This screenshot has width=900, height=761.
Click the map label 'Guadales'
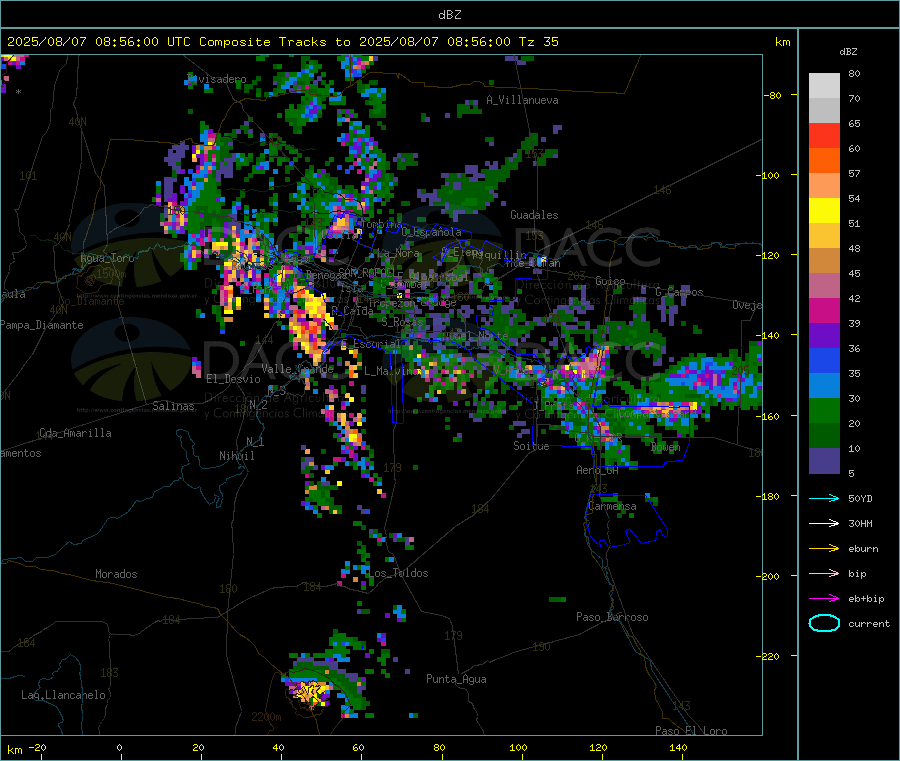534,215
